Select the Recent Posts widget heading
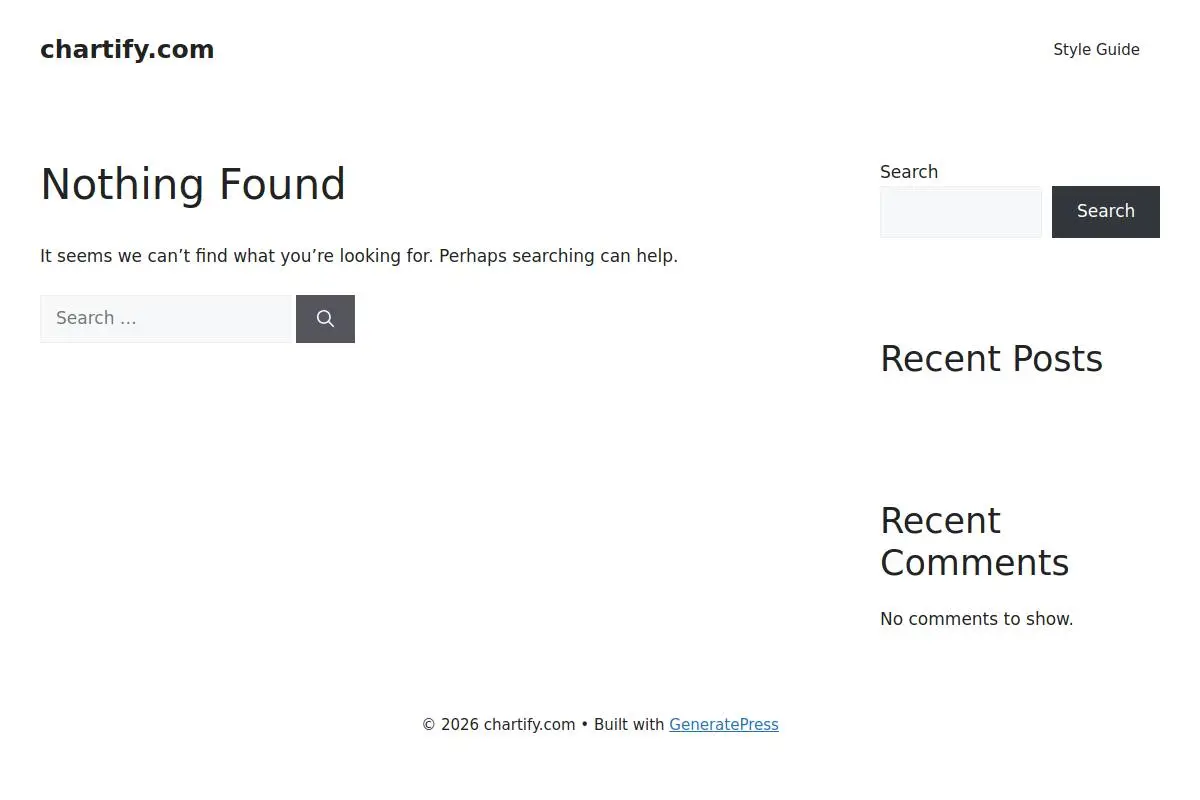The image size is (1200, 800). [x=991, y=359]
